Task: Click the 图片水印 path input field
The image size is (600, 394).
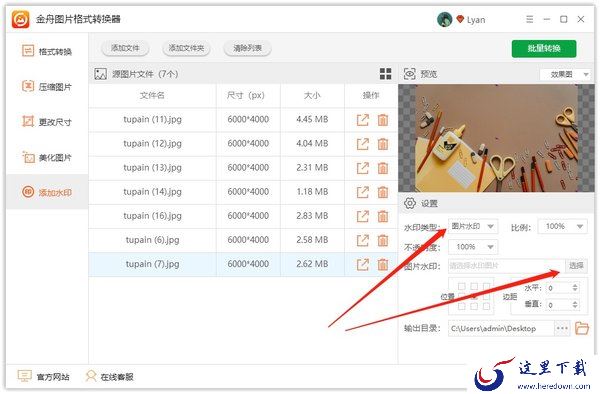Action: click(x=507, y=265)
